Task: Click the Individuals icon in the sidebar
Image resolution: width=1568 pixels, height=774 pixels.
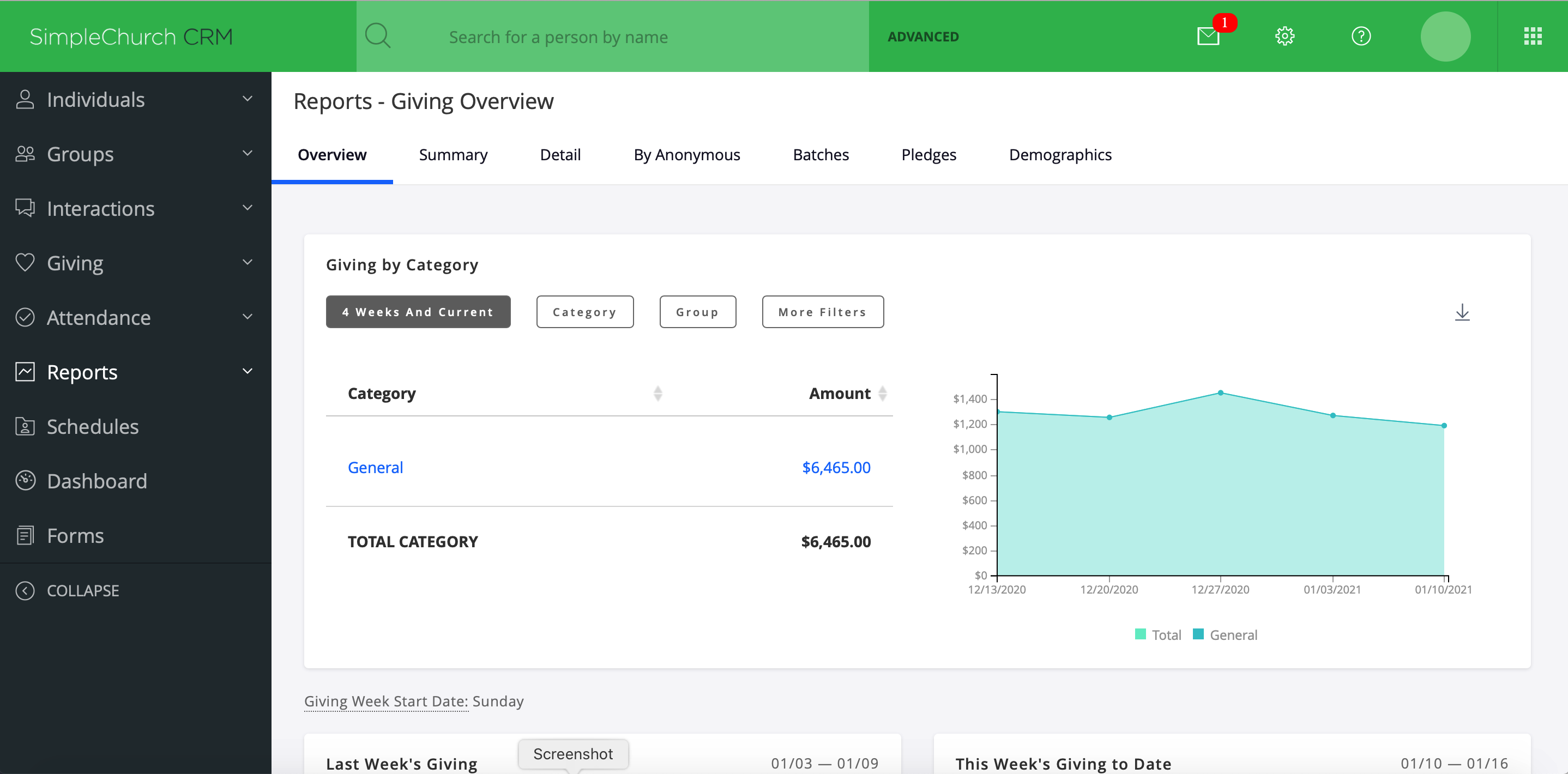Action: pyautogui.click(x=26, y=99)
